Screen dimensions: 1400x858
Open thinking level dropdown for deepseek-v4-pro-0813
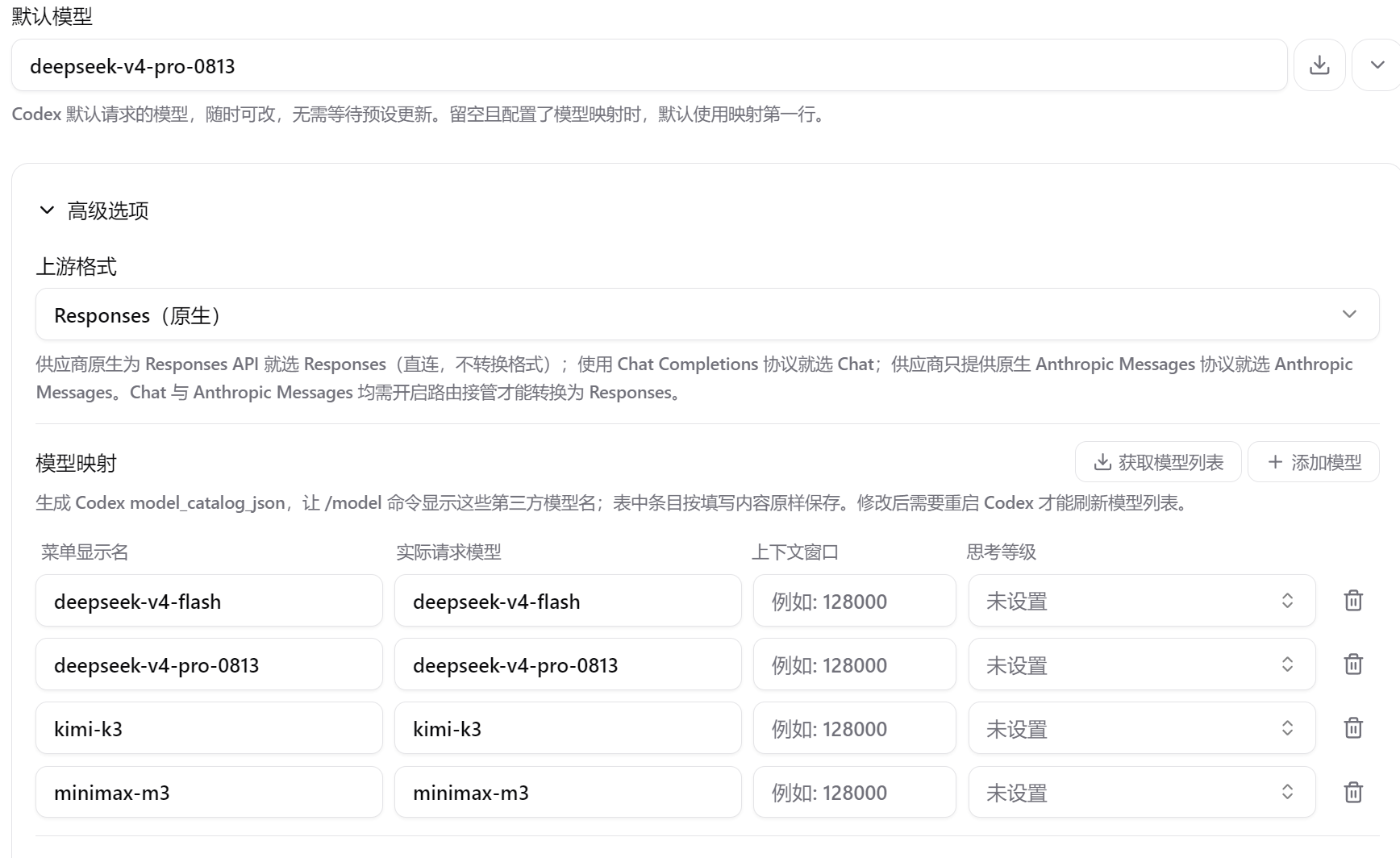[x=1142, y=664]
